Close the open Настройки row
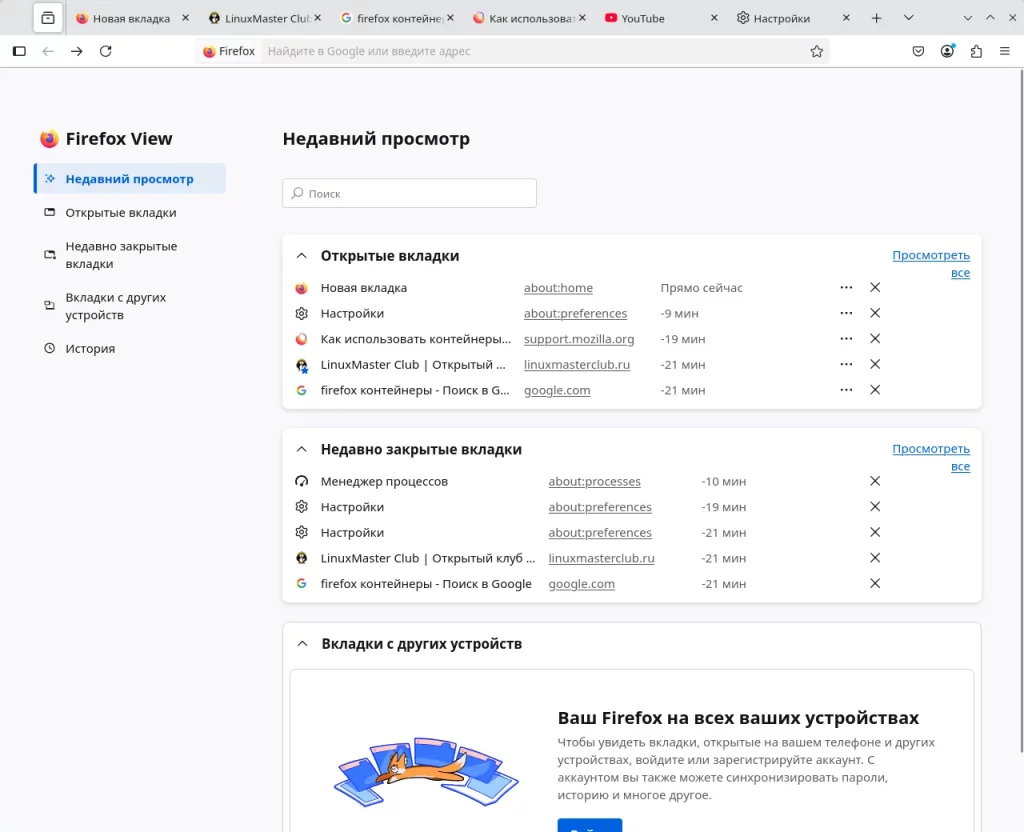This screenshot has height=832, width=1024. (875, 313)
